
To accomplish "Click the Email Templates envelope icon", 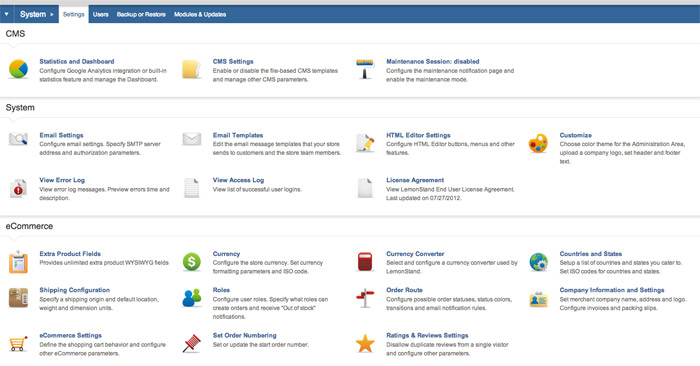I will pyautogui.click(x=192, y=139).
